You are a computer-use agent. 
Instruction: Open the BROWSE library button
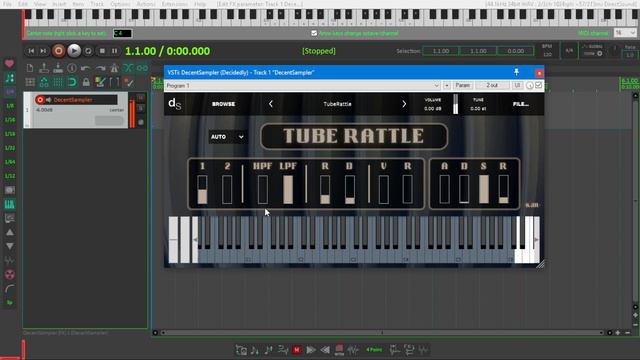click(x=224, y=104)
